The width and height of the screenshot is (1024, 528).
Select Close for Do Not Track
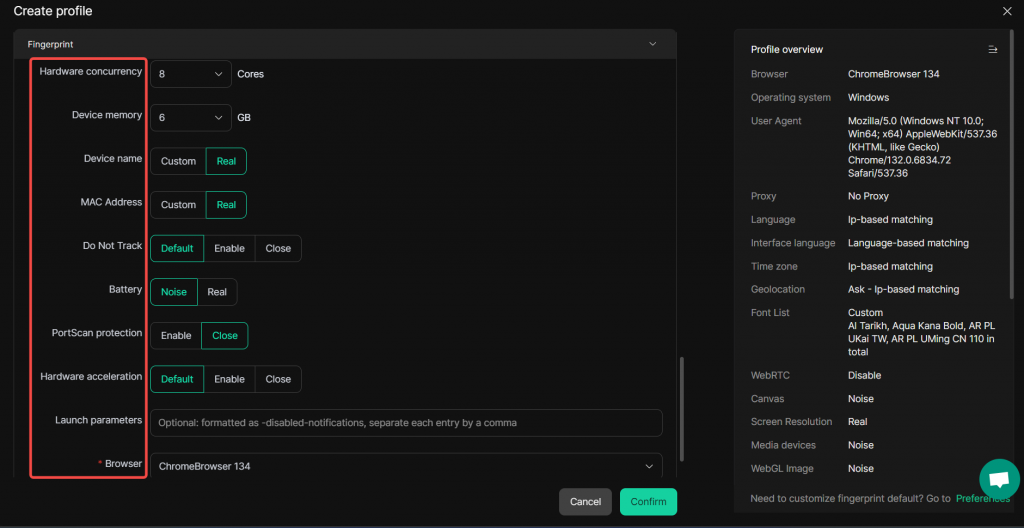[278, 248]
